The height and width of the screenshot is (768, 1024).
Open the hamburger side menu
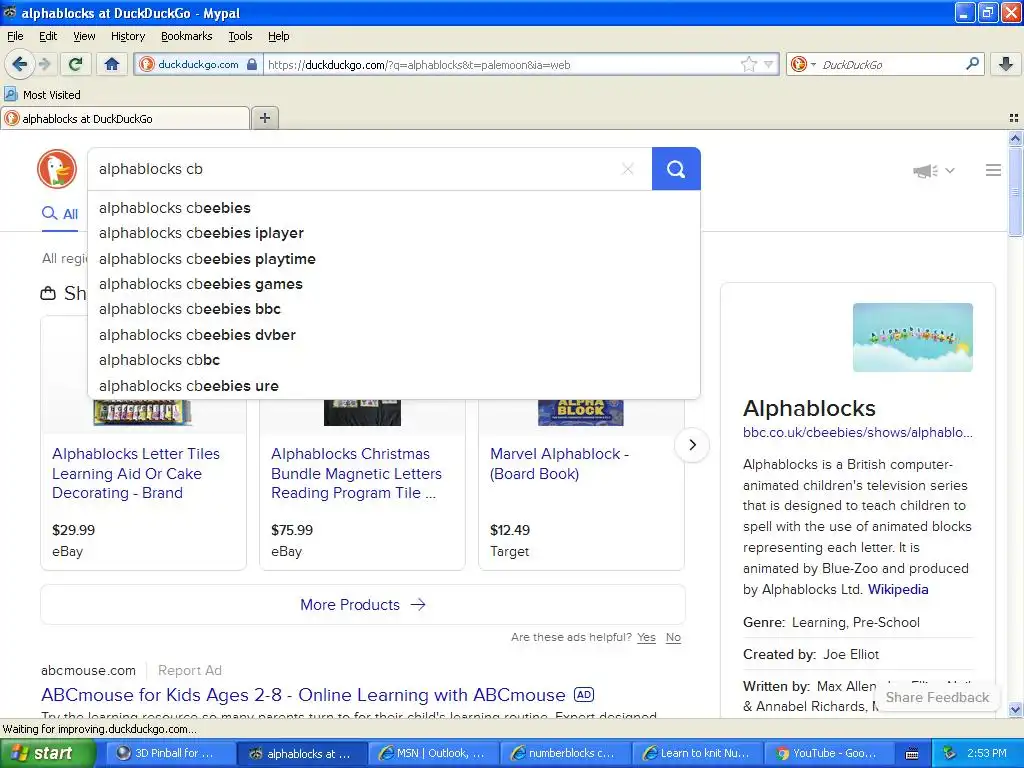993,170
